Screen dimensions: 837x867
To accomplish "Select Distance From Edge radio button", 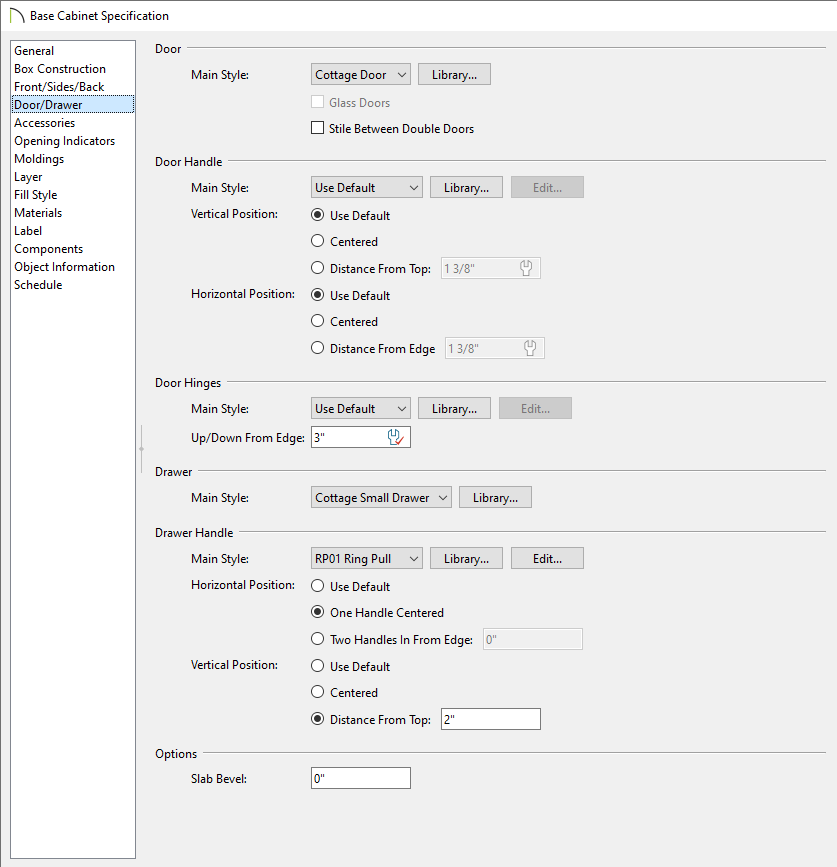I will point(317,348).
